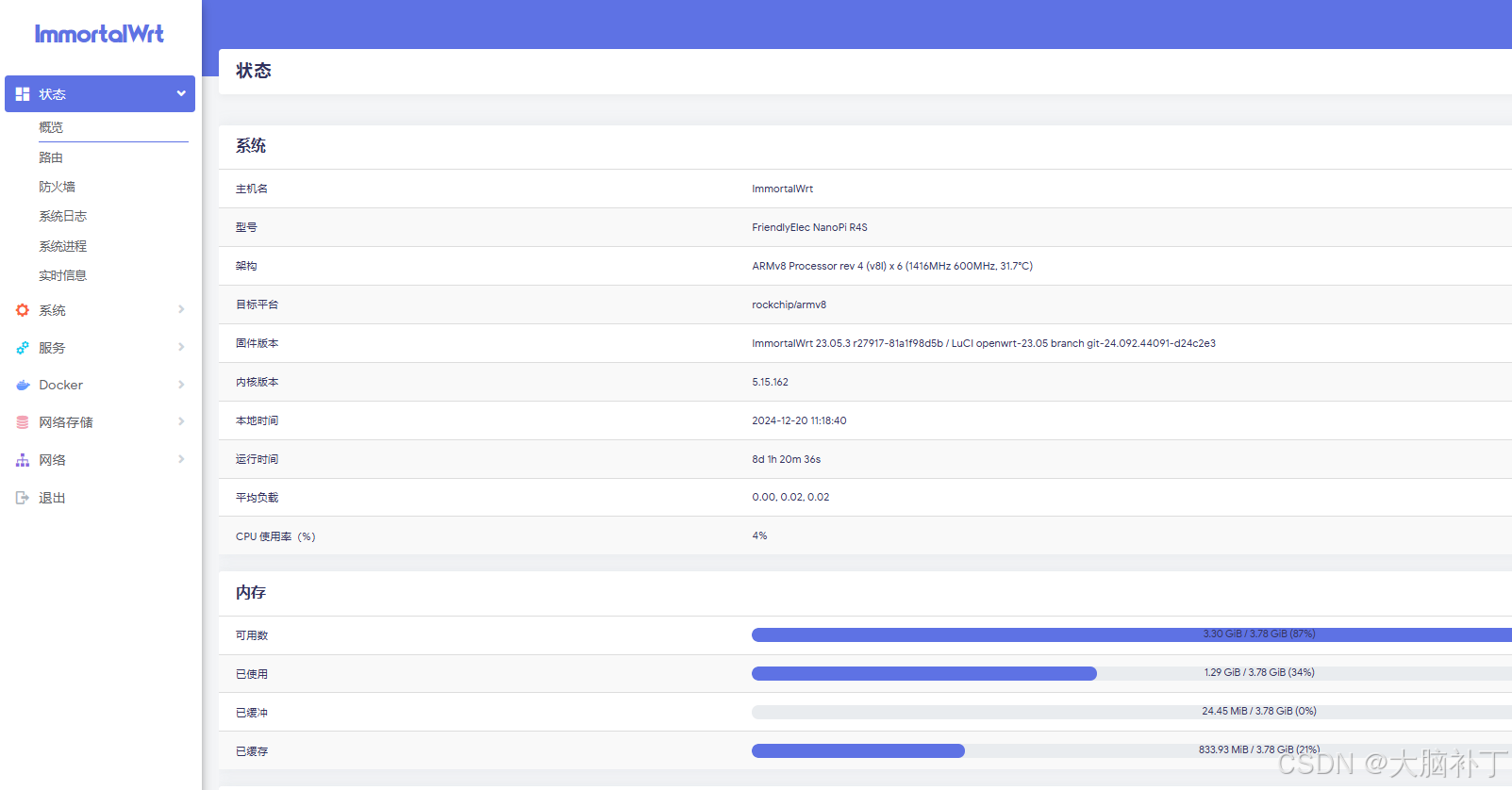Collapse the 状态 menu chevron
The width and height of the screenshot is (1512, 790).
(x=181, y=93)
